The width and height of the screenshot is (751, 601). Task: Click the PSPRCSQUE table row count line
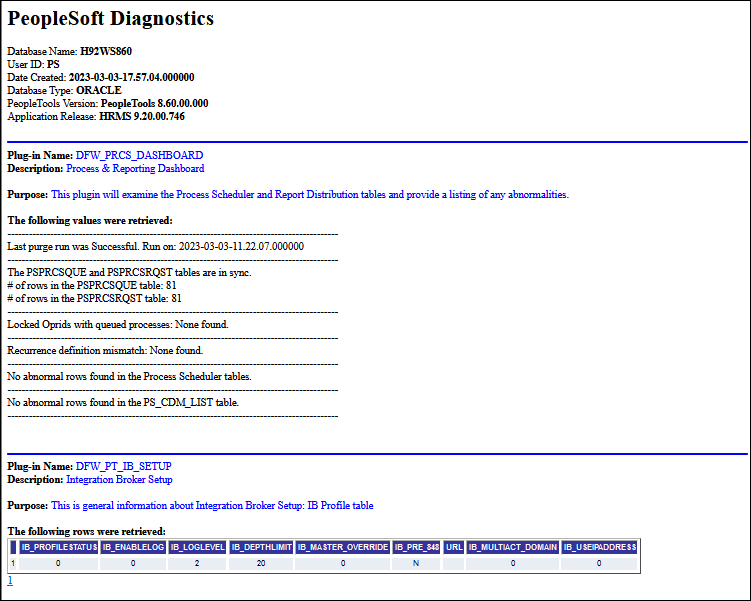click(x=92, y=285)
